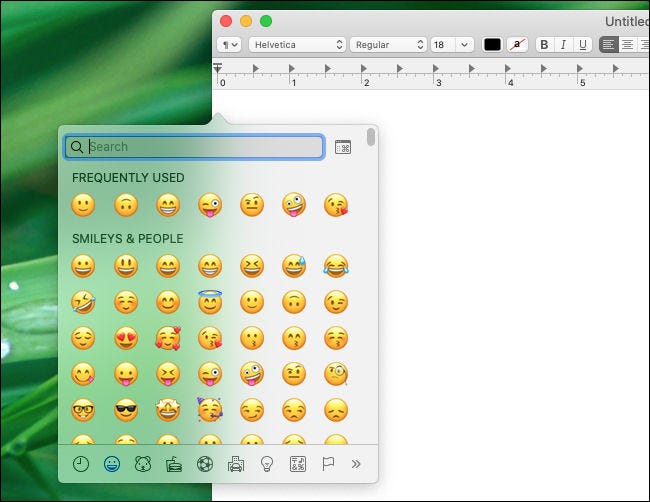Open text background color swatch
This screenshot has height=502, width=650.
click(x=517, y=45)
